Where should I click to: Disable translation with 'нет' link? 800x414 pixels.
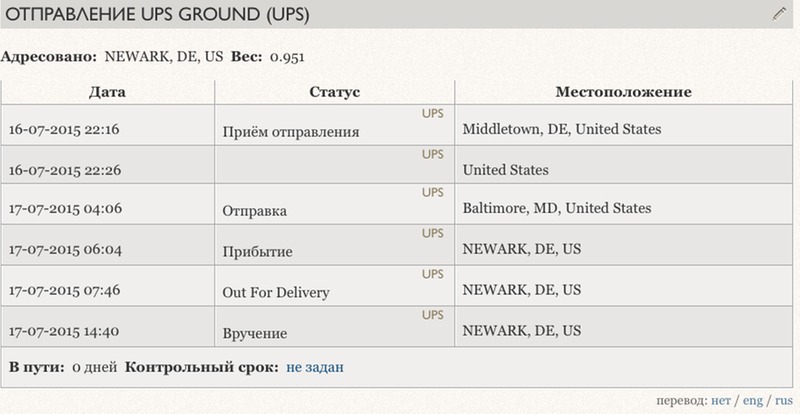coord(720,400)
